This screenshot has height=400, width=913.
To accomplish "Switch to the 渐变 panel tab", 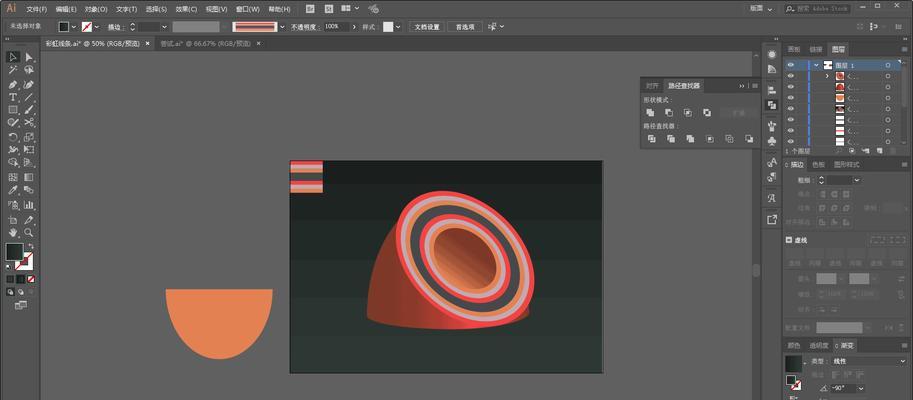I will (x=845, y=345).
